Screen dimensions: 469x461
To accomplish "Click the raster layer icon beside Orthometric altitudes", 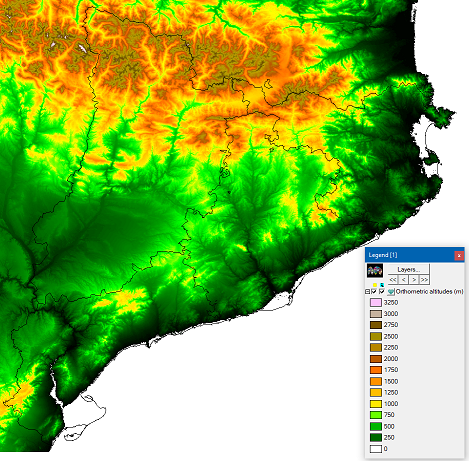I will pyautogui.click(x=391, y=292).
